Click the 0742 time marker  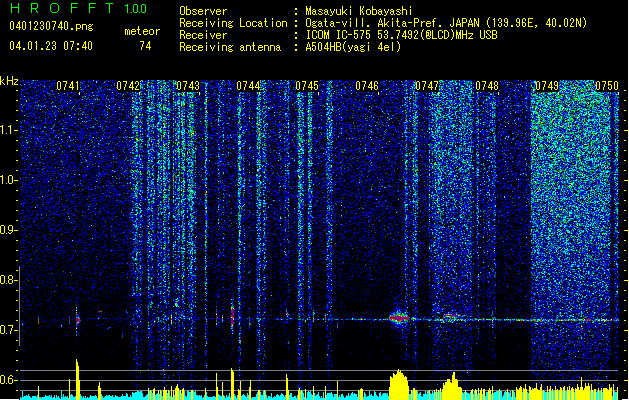(x=128, y=86)
